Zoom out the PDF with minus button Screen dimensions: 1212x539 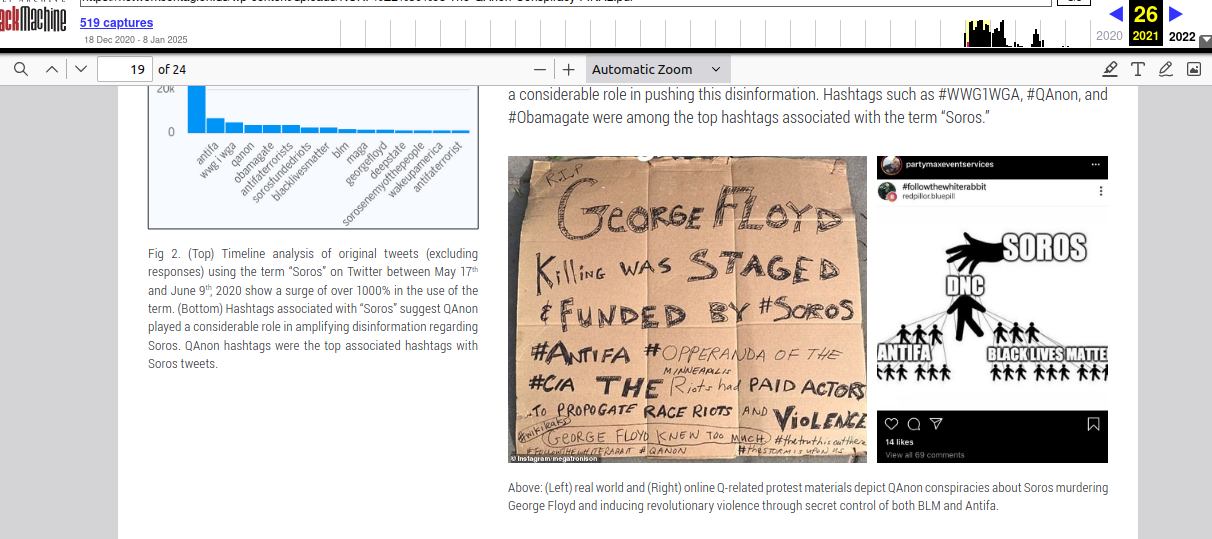coord(540,69)
